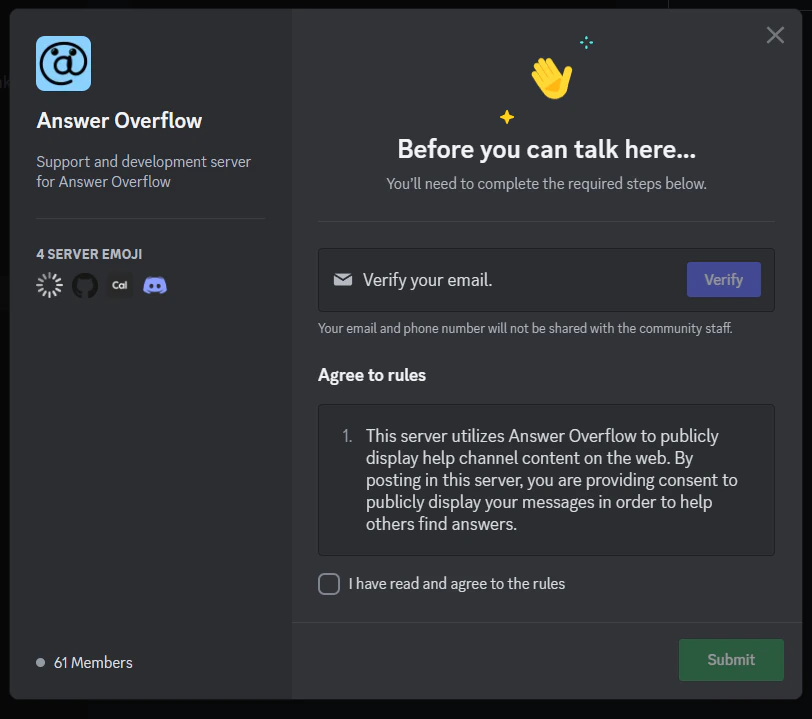Click rule 1 text about Answer Overflow consent
Viewport: 812px width, 719px height.
(552, 480)
